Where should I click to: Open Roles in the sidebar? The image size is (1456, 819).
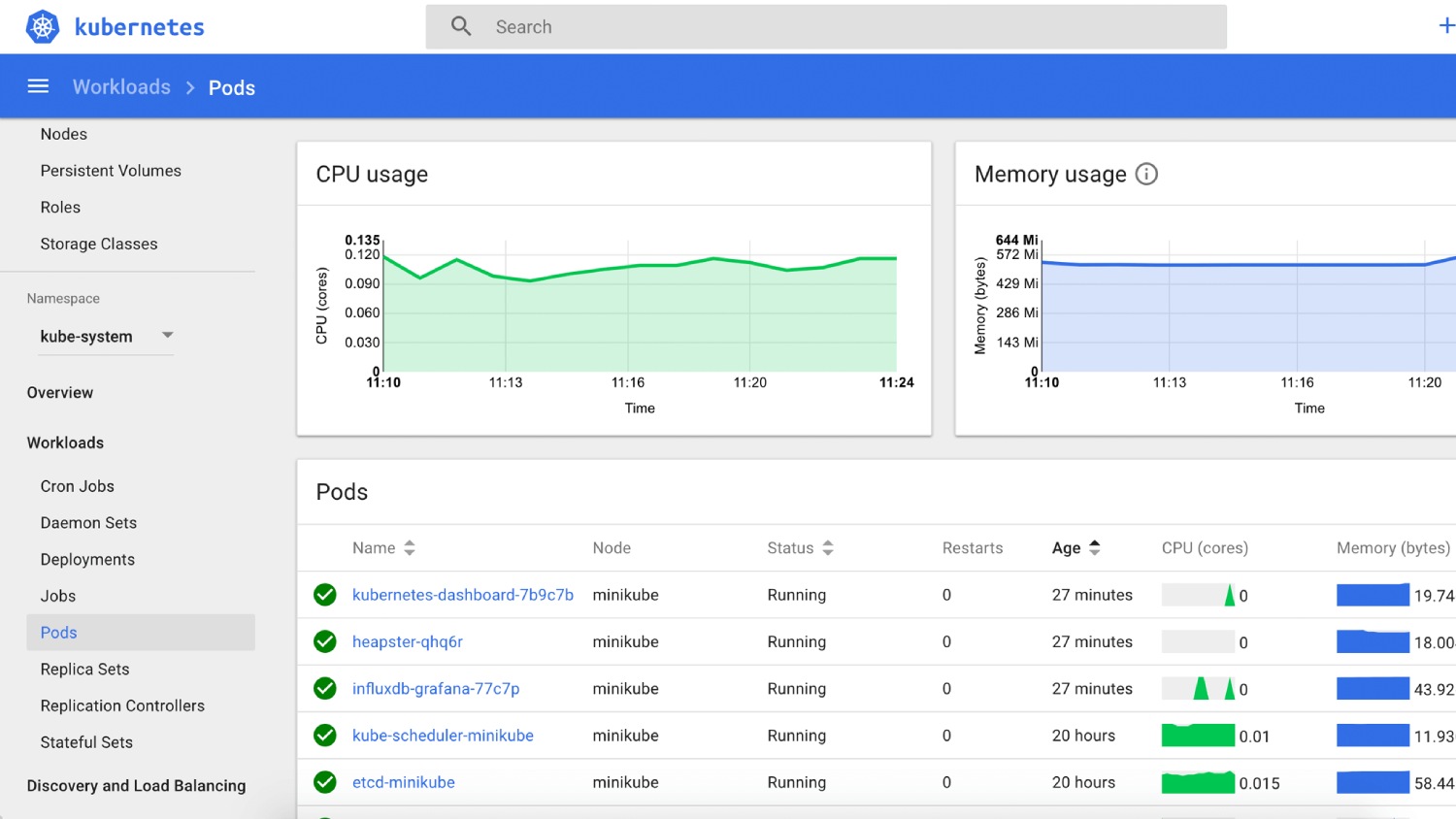[60, 208]
